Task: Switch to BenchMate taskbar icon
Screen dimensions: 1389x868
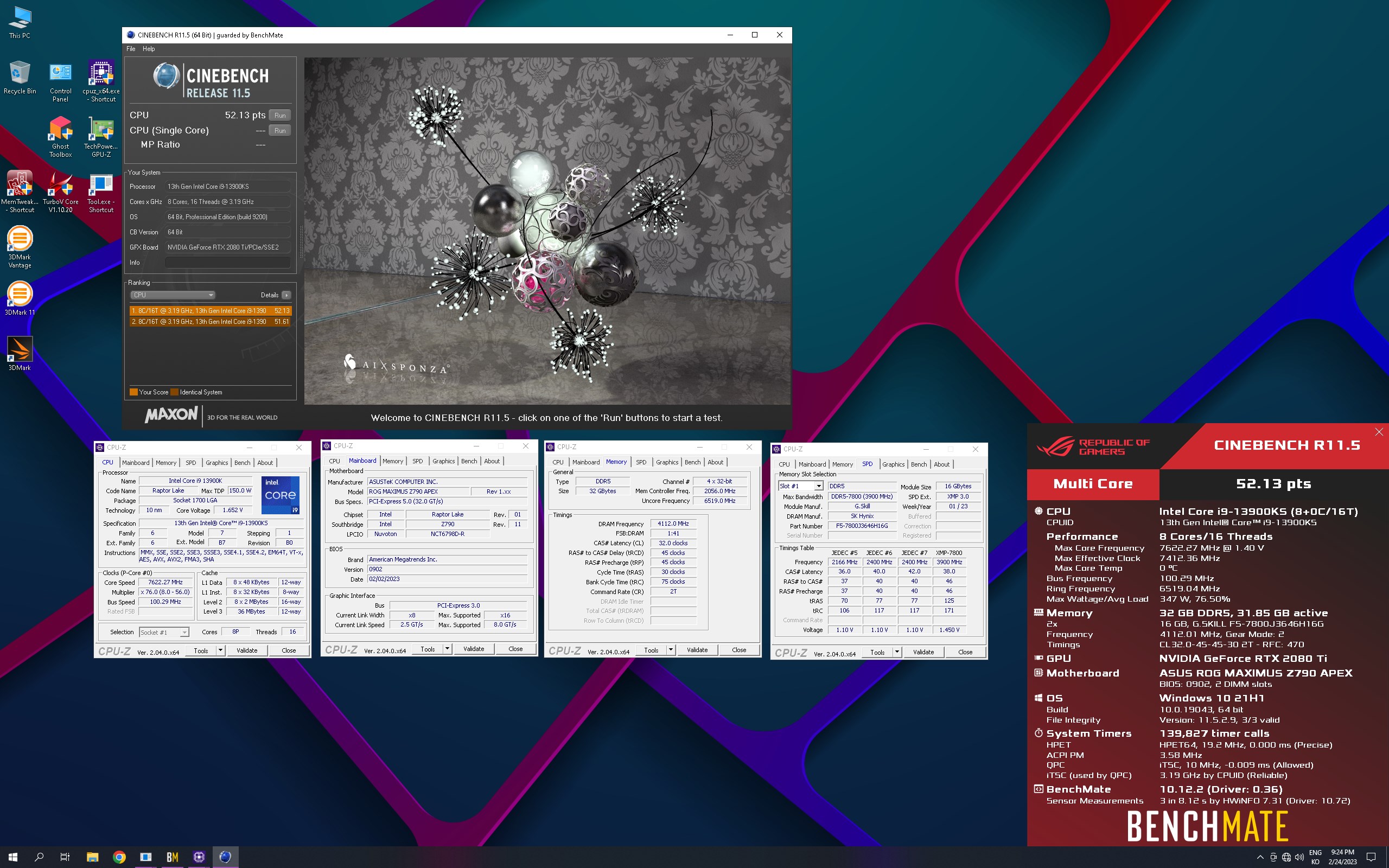Action: point(172,857)
